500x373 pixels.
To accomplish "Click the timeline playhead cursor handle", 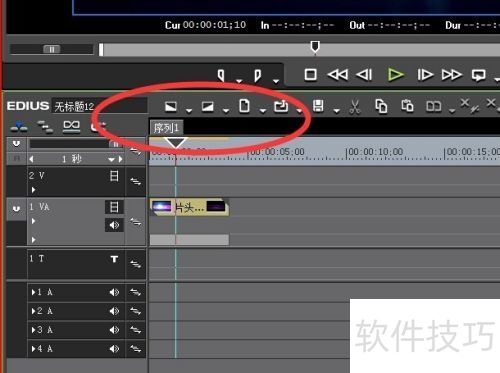I will (x=175, y=143).
